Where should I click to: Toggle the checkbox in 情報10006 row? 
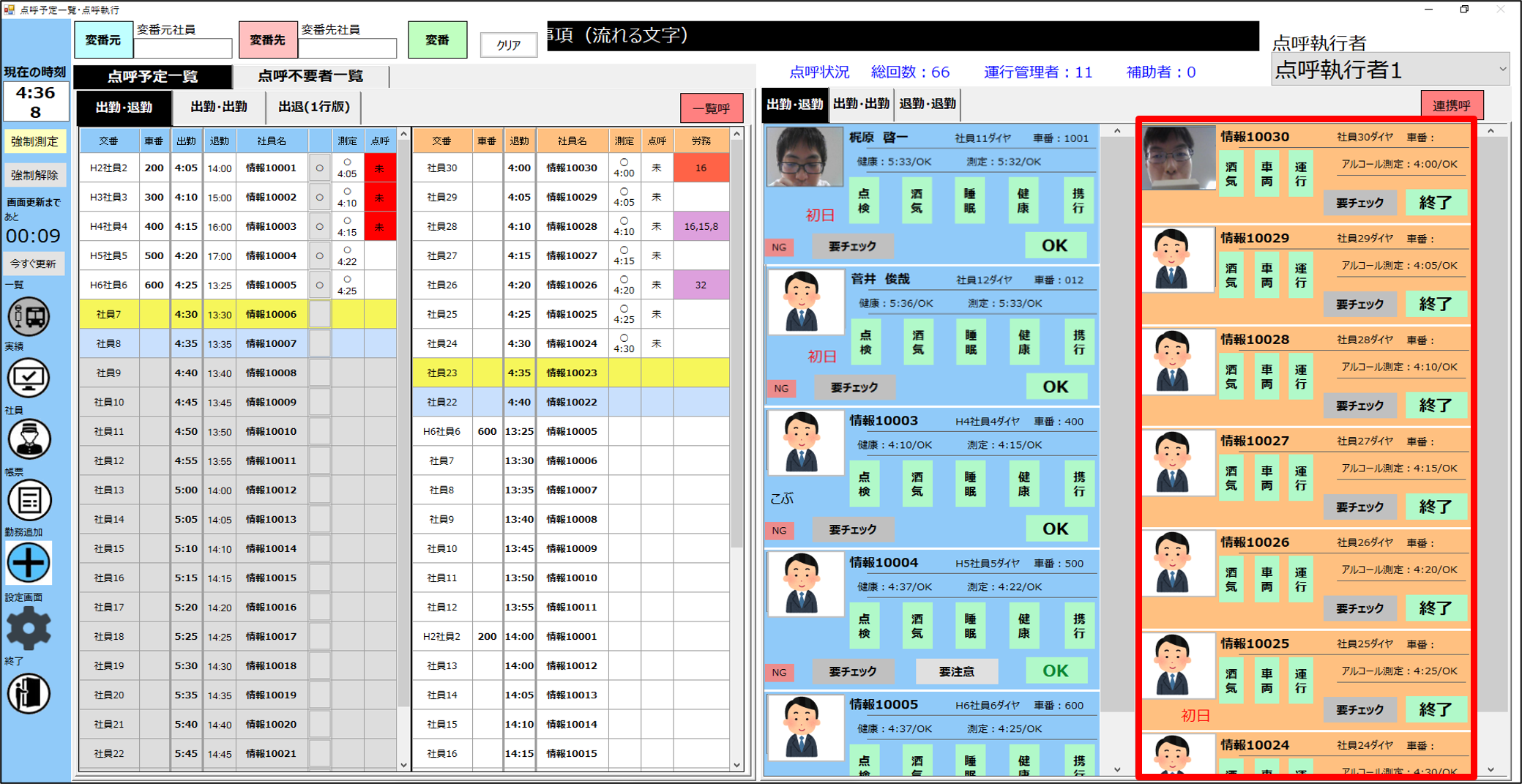click(x=319, y=314)
